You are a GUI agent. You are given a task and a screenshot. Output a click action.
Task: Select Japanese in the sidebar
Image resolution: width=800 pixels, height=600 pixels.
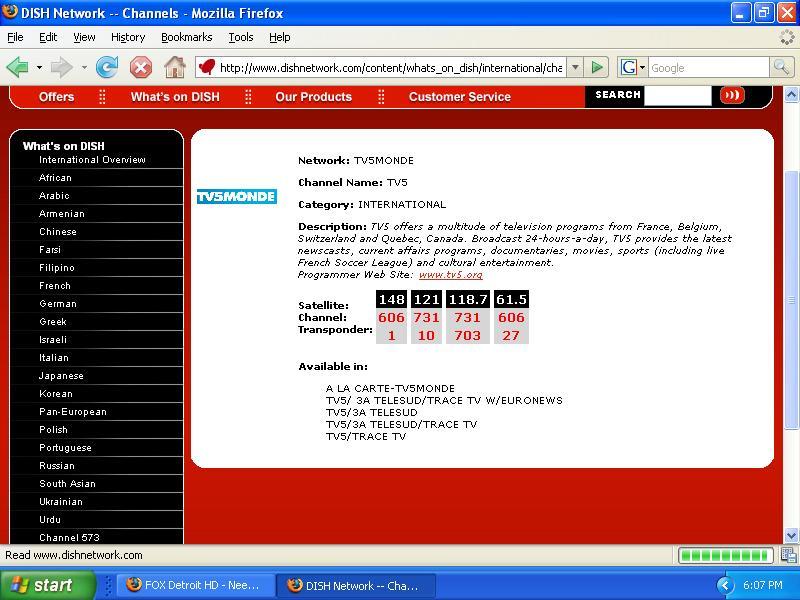[61, 376]
